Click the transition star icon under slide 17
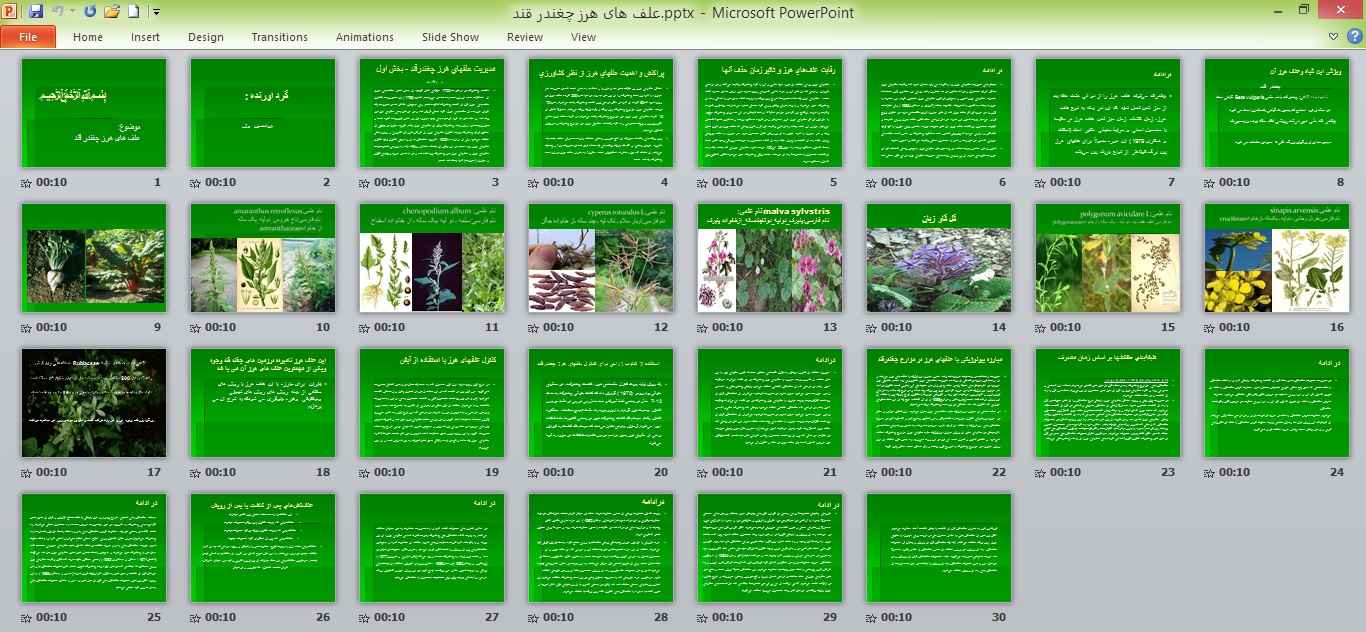This screenshot has width=1366, height=632. pos(27,473)
